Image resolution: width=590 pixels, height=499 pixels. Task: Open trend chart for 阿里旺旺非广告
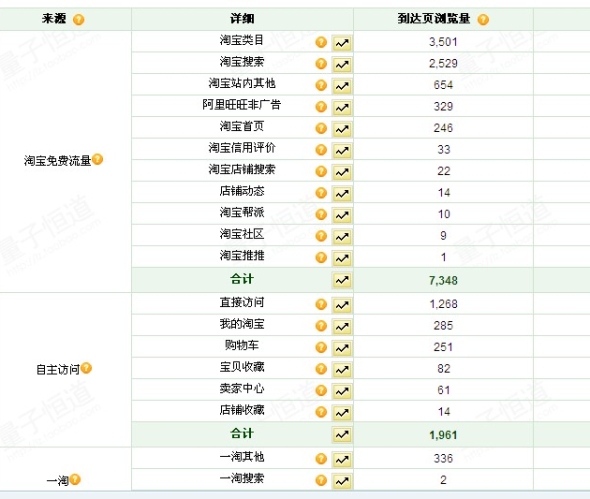point(342,108)
